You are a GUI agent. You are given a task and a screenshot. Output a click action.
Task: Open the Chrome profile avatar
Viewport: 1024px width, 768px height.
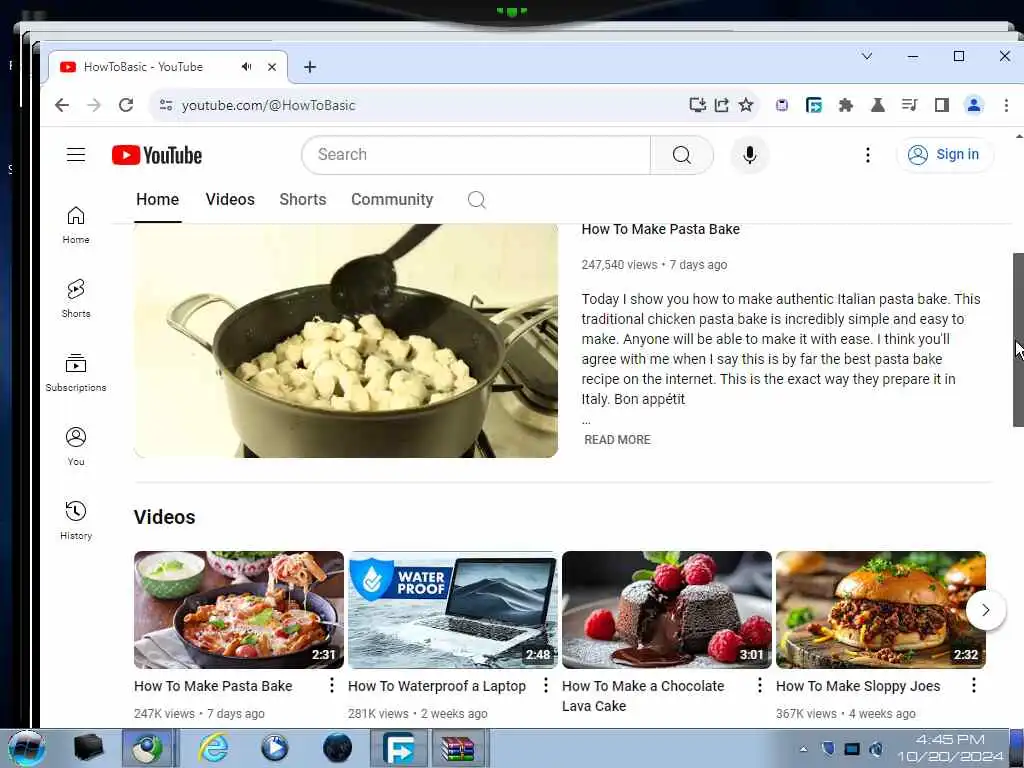(x=973, y=105)
